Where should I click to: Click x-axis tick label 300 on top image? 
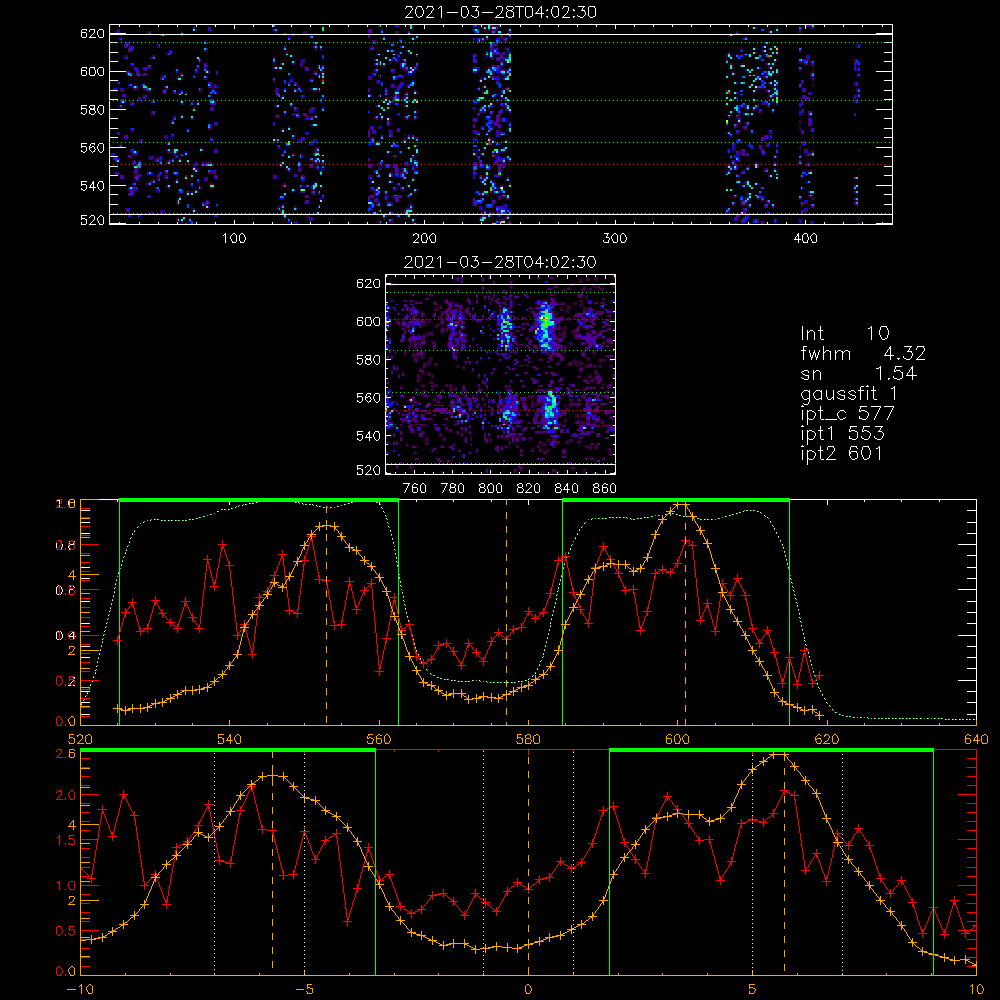click(615, 239)
